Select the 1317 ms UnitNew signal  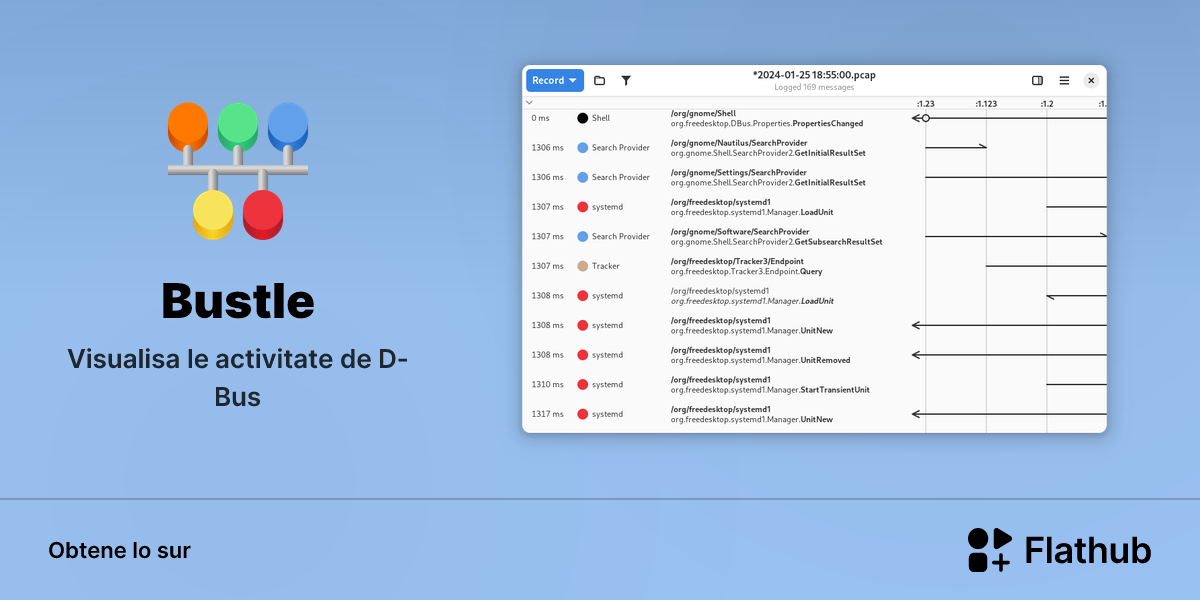814,414
